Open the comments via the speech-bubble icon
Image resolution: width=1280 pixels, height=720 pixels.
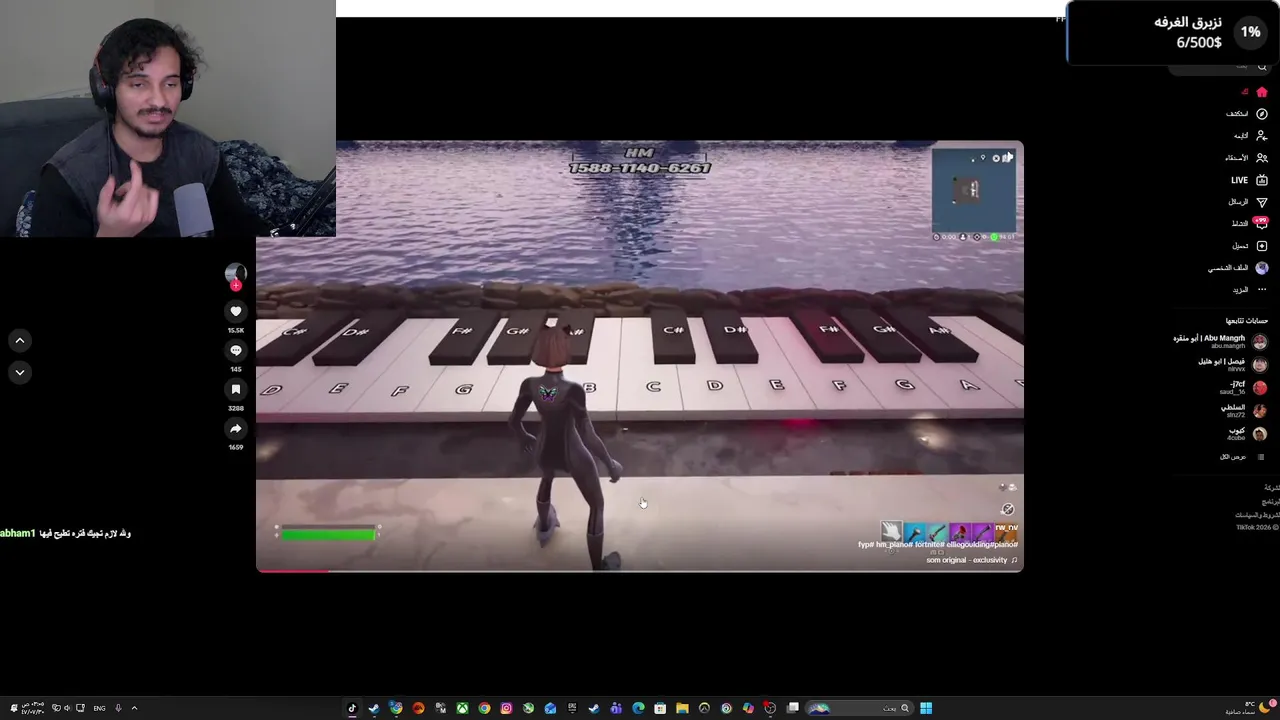pyautogui.click(x=236, y=350)
